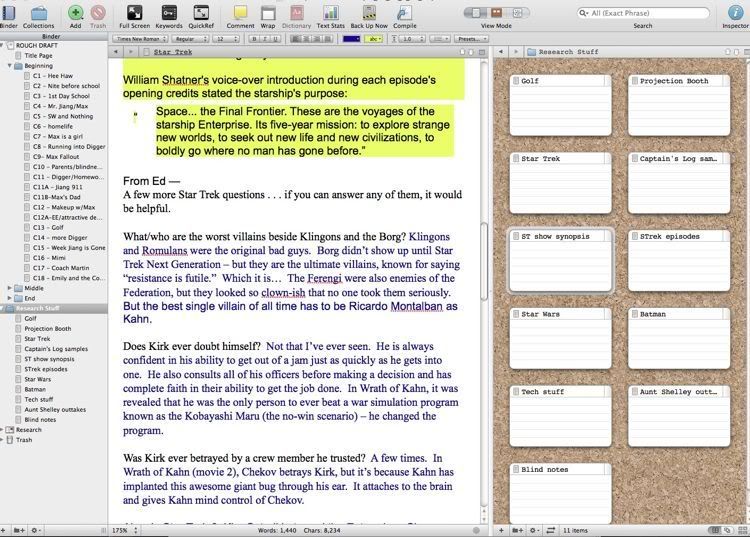Click the Compile toolbar icon

pyautogui.click(x=405, y=13)
